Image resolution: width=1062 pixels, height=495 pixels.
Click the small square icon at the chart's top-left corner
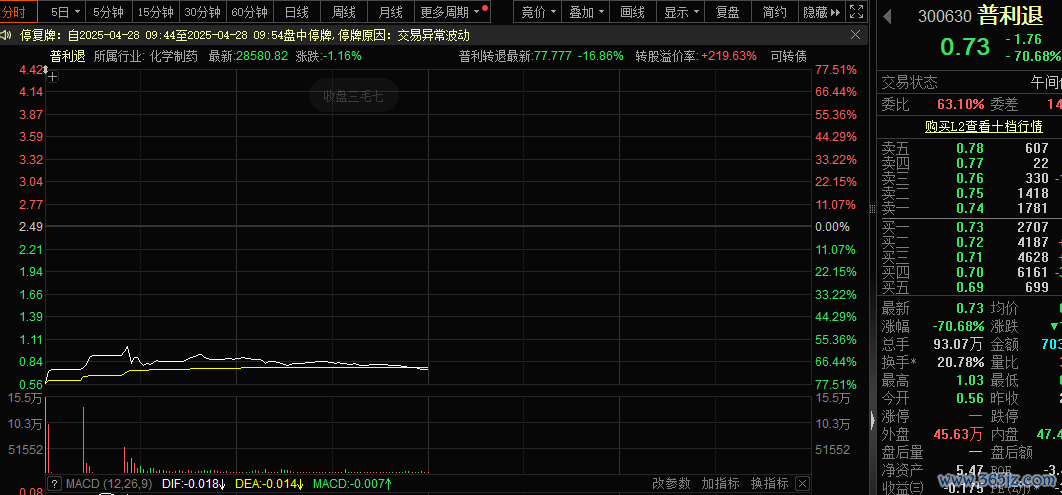50,74
